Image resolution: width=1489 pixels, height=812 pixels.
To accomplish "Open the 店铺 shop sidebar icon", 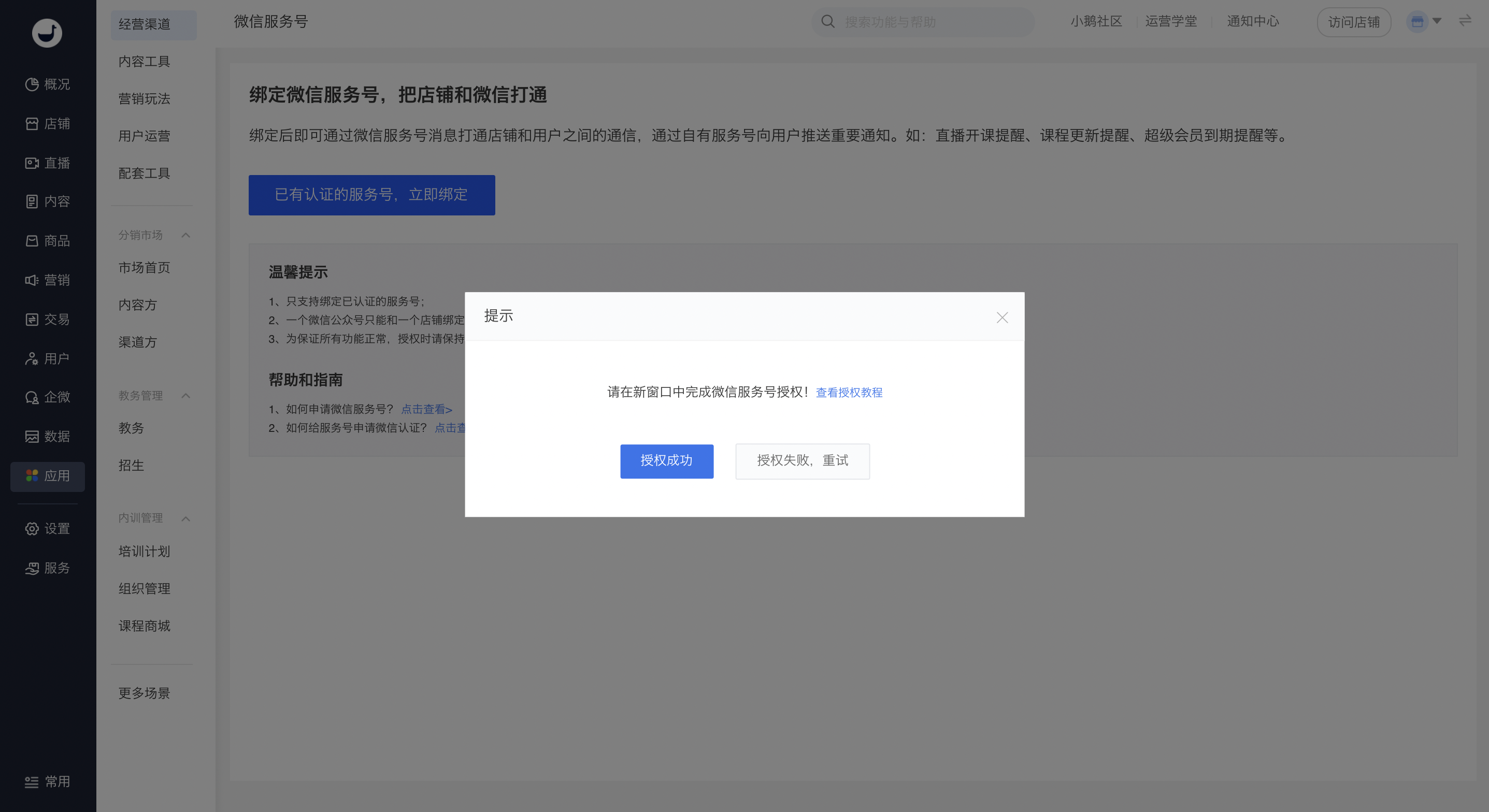I will click(x=32, y=124).
